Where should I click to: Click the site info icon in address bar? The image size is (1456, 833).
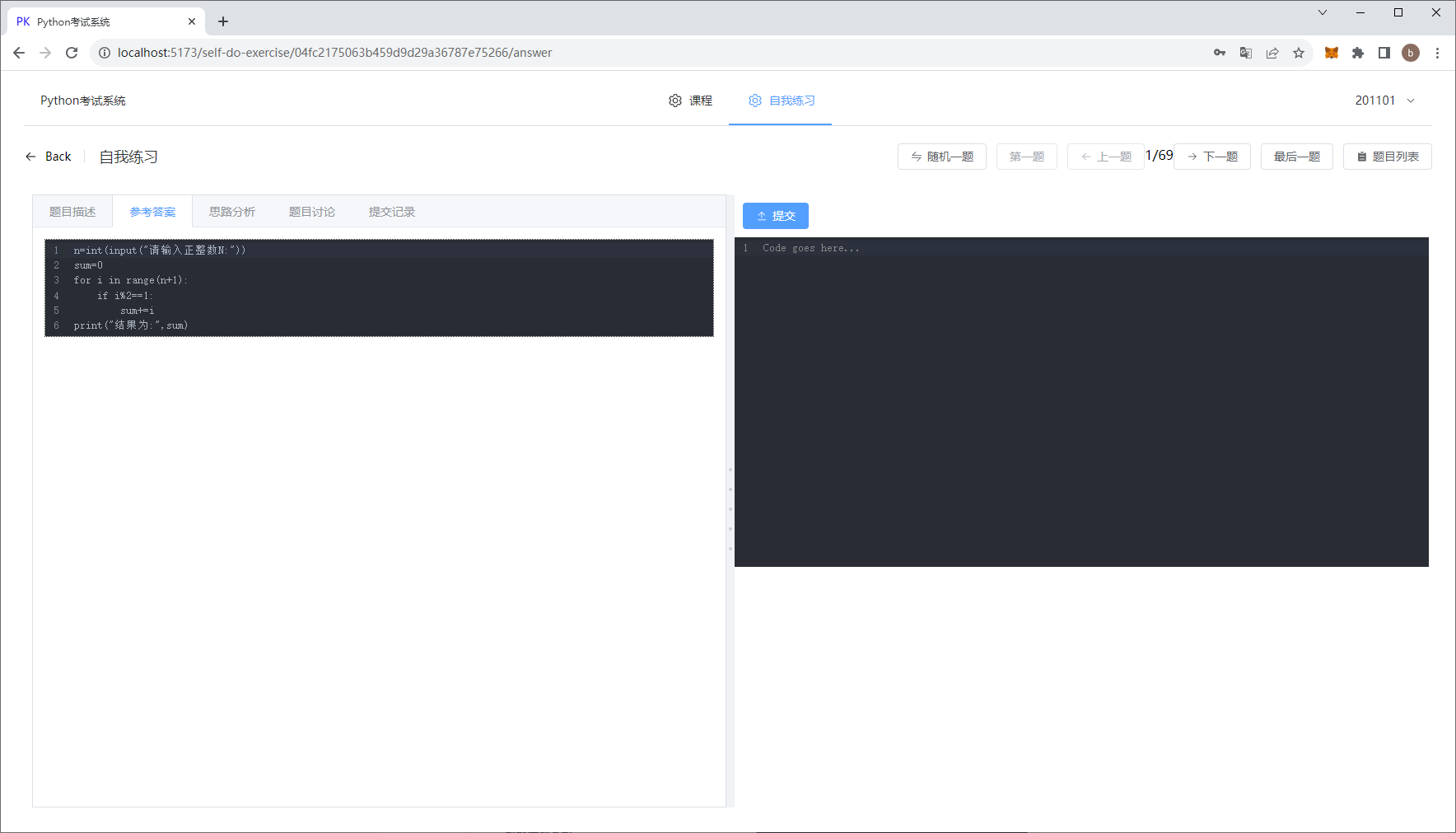(105, 53)
